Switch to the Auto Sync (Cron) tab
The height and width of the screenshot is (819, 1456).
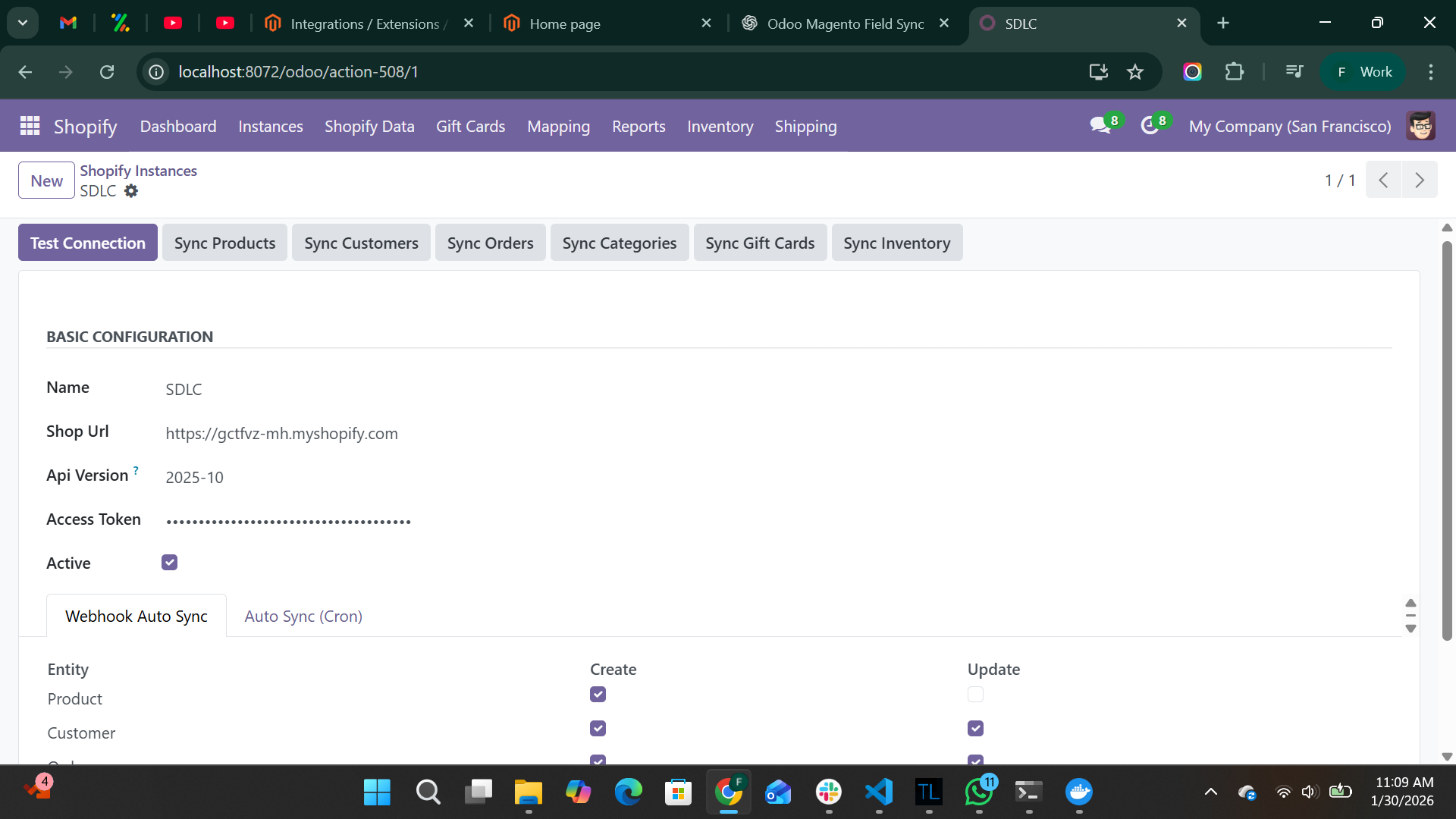pyautogui.click(x=303, y=616)
